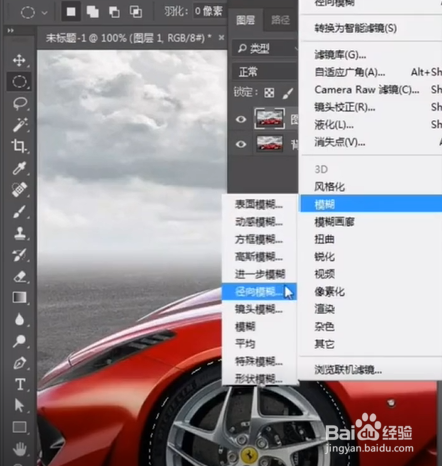Image resolution: width=442 pixels, height=466 pixels.
Task: Select the Magic Wand tool
Action: click(x=20, y=125)
